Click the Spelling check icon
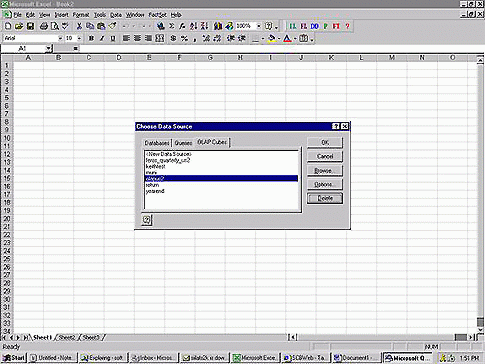The width and height of the screenshot is (485, 364). [x=65, y=26]
